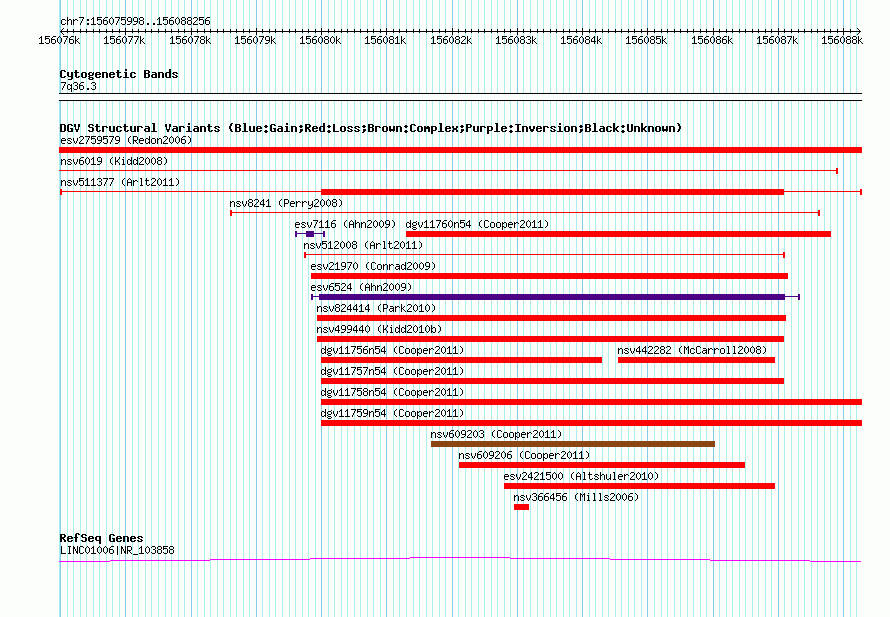Click the RefSeq Genes track heading
The image size is (890, 617).
(101, 538)
